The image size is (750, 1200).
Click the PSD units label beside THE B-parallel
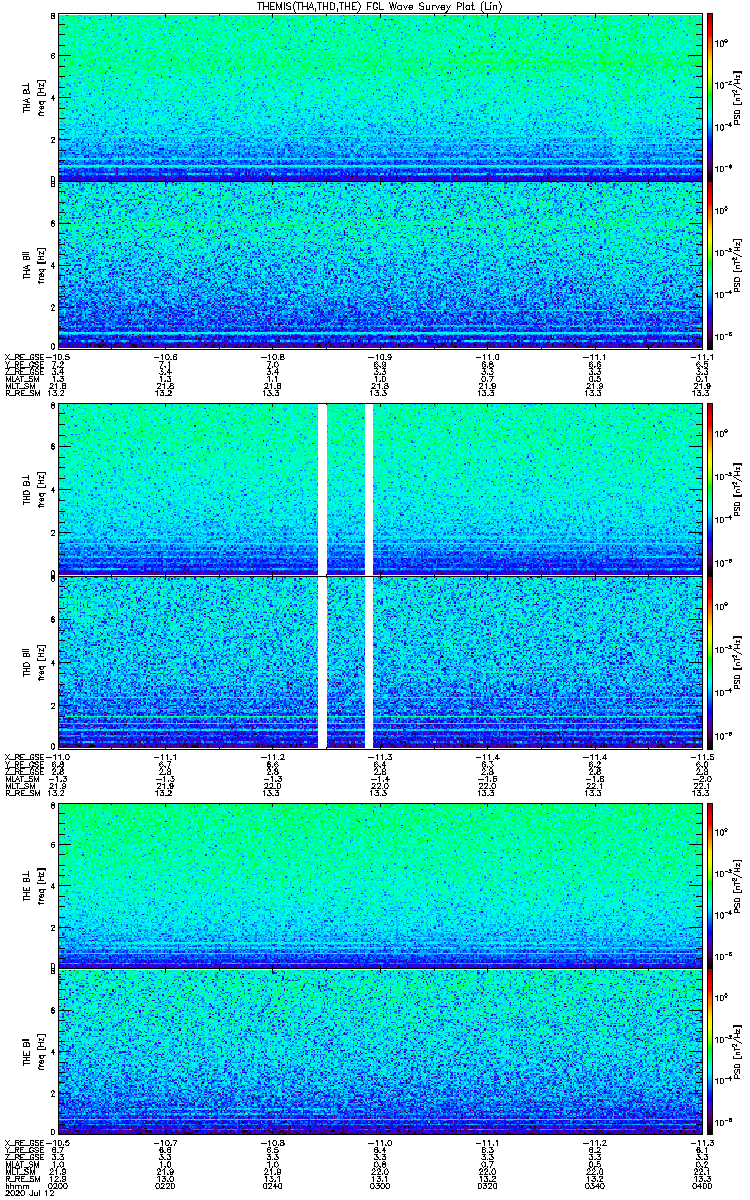[738, 1054]
